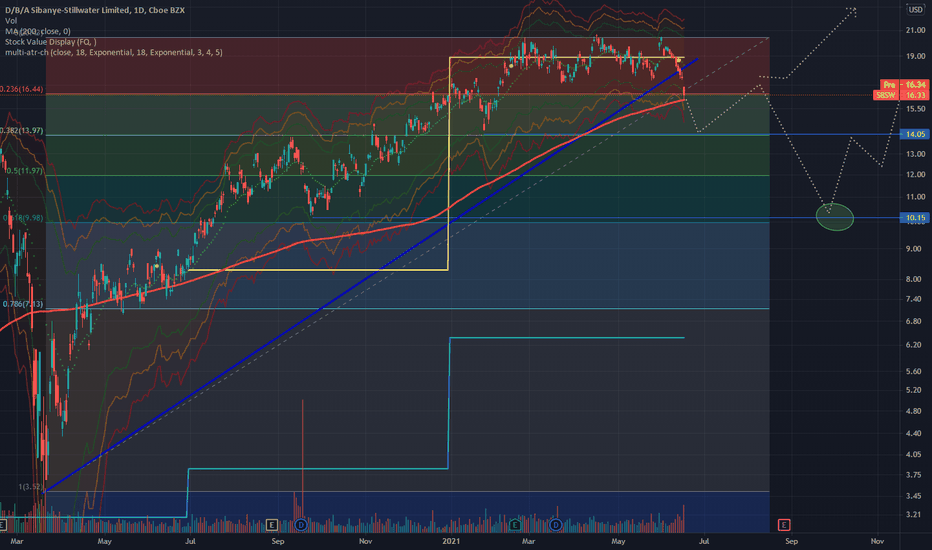Viewport: 932px width, 550px height.
Task: Click the 1(3.52) Fibonacci label
Action: click(x=30, y=487)
